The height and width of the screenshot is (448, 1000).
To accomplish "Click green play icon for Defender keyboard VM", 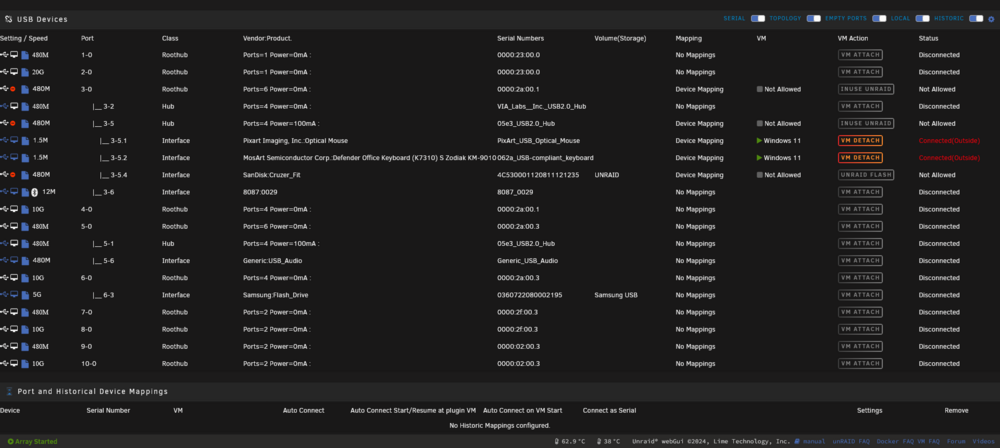I will 759,158.
